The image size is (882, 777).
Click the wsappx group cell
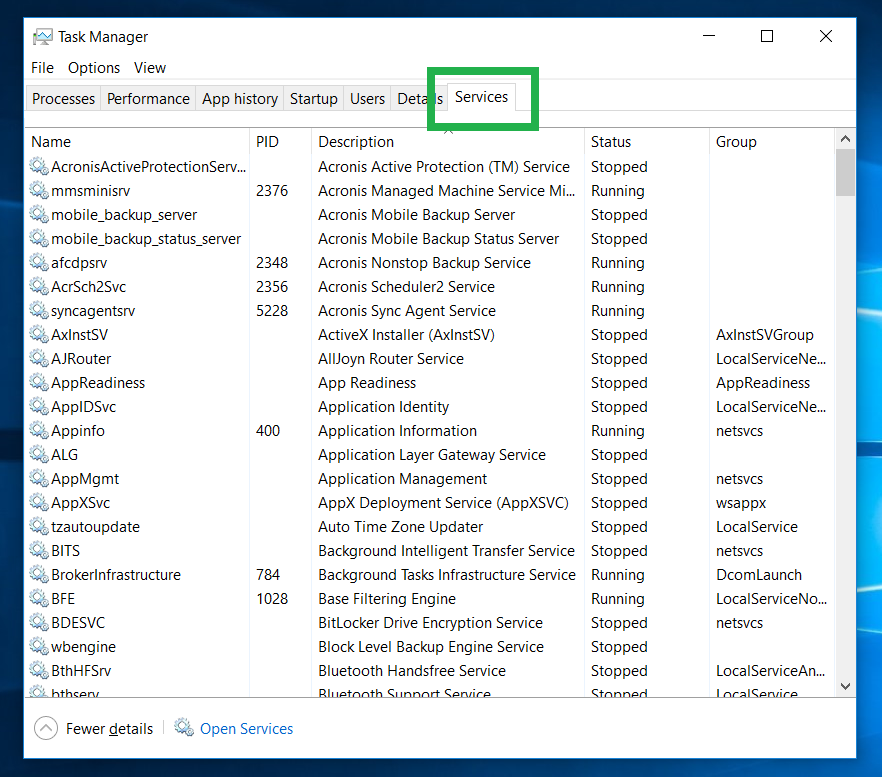pyautogui.click(x=741, y=502)
